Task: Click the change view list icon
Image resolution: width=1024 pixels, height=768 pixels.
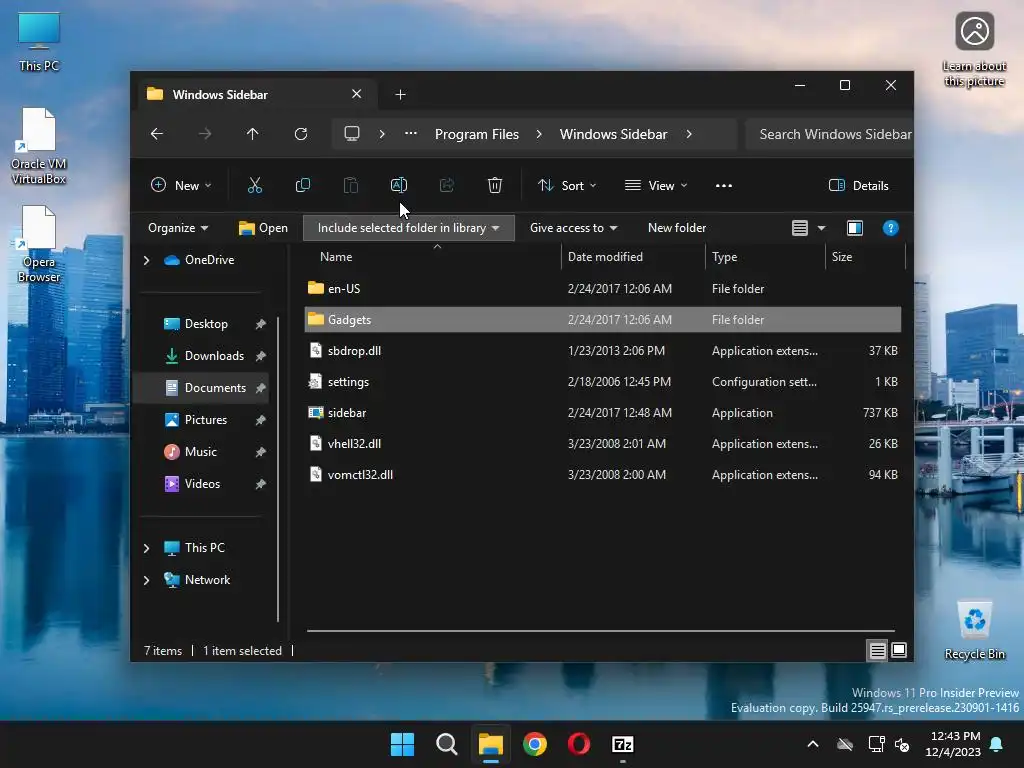Action: (x=800, y=228)
